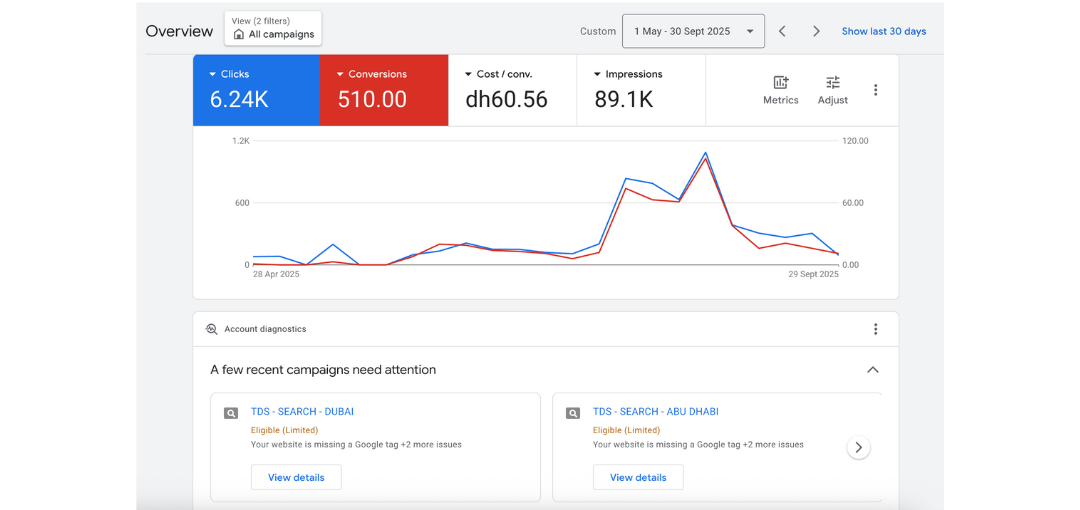Image resolution: width=1080 pixels, height=510 pixels.
Task: Open the Clicks metric dropdown
Action: click(229, 74)
